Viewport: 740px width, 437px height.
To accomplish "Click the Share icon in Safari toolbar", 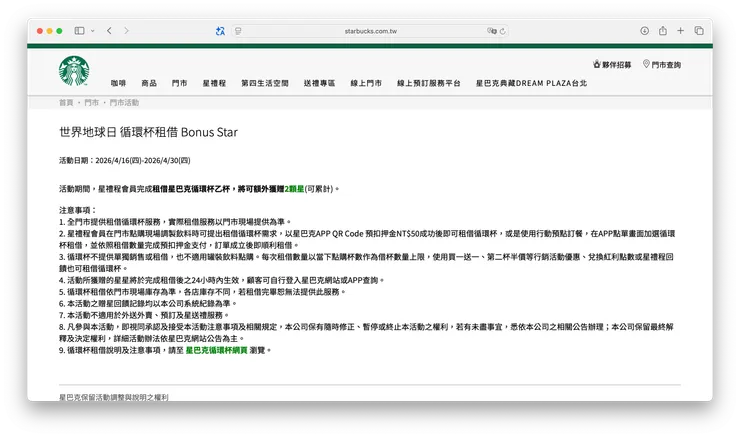I will coord(663,31).
